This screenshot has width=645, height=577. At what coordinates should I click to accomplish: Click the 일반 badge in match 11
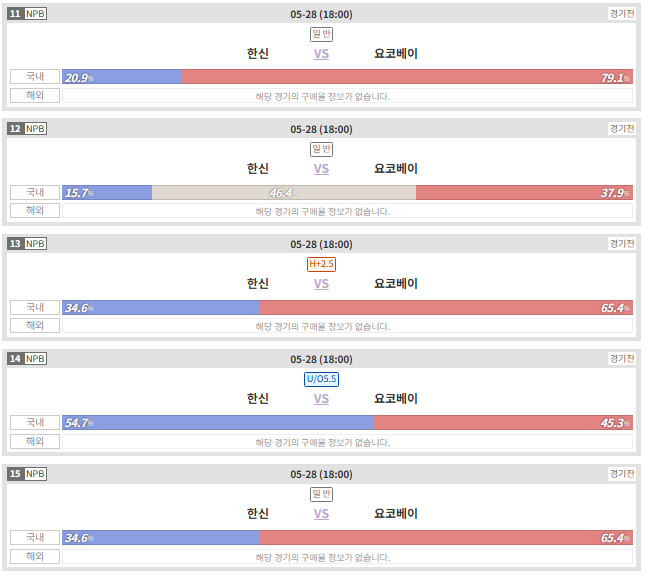(321, 34)
